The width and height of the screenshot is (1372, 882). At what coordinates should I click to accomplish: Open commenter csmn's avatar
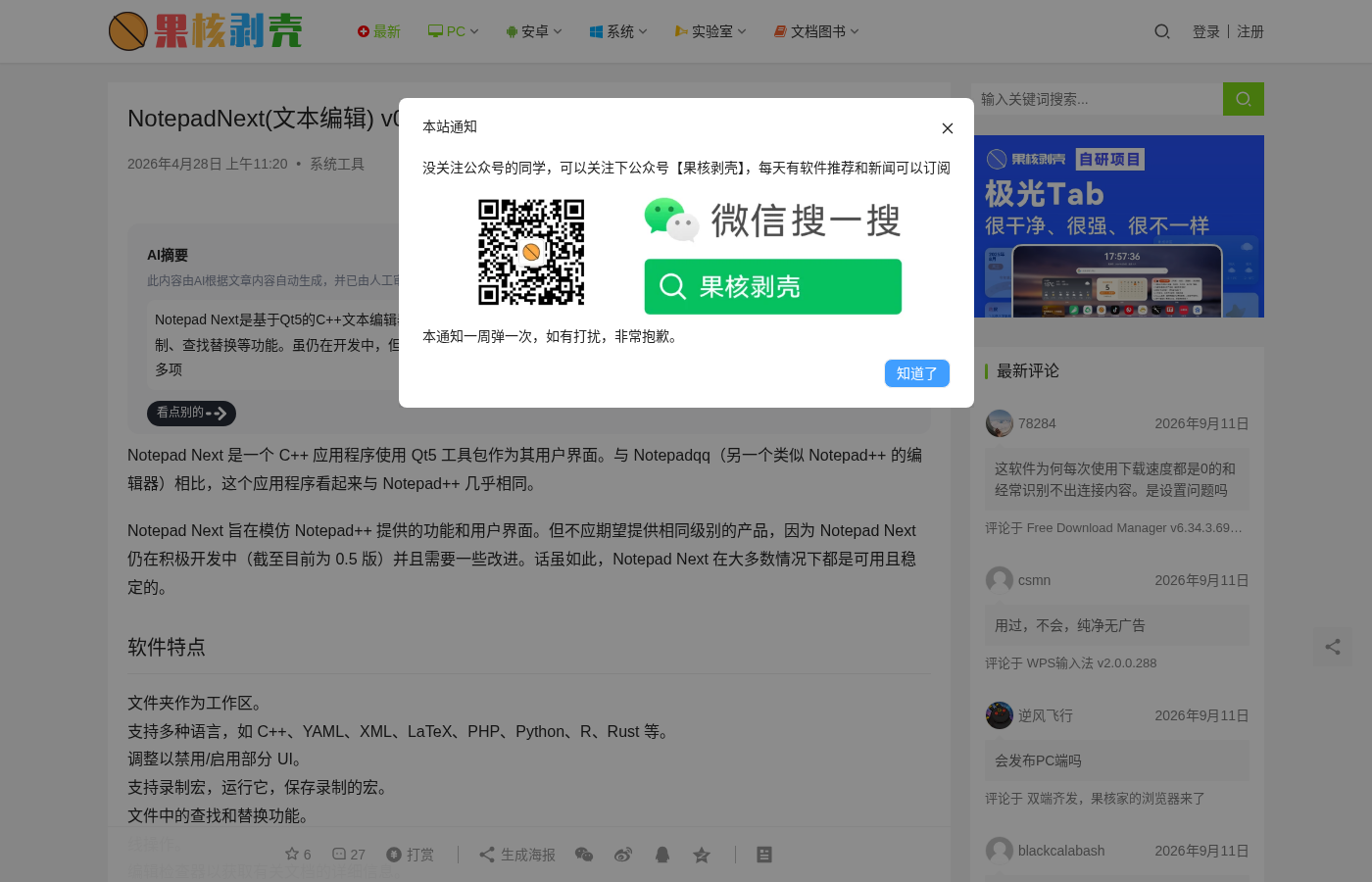(x=1000, y=580)
